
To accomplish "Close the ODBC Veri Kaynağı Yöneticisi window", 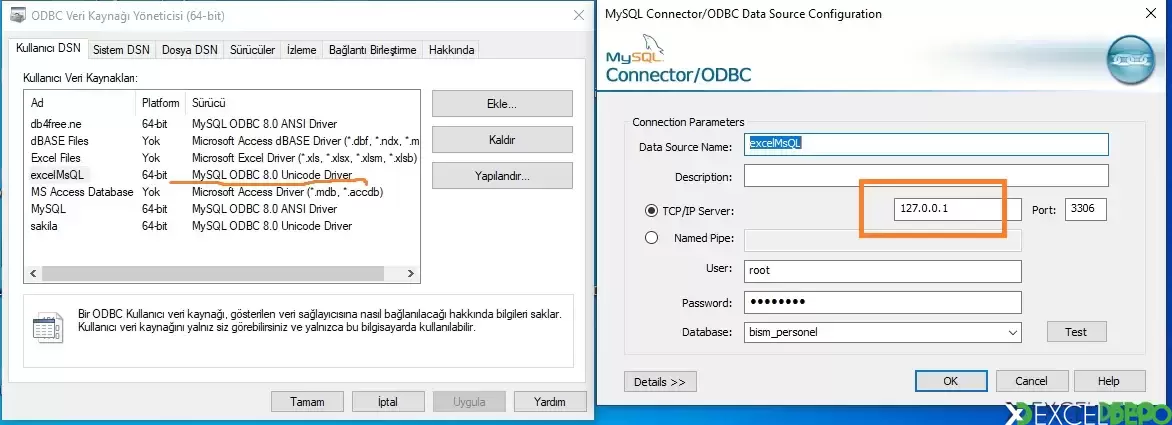I will pyautogui.click(x=578, y=15).
